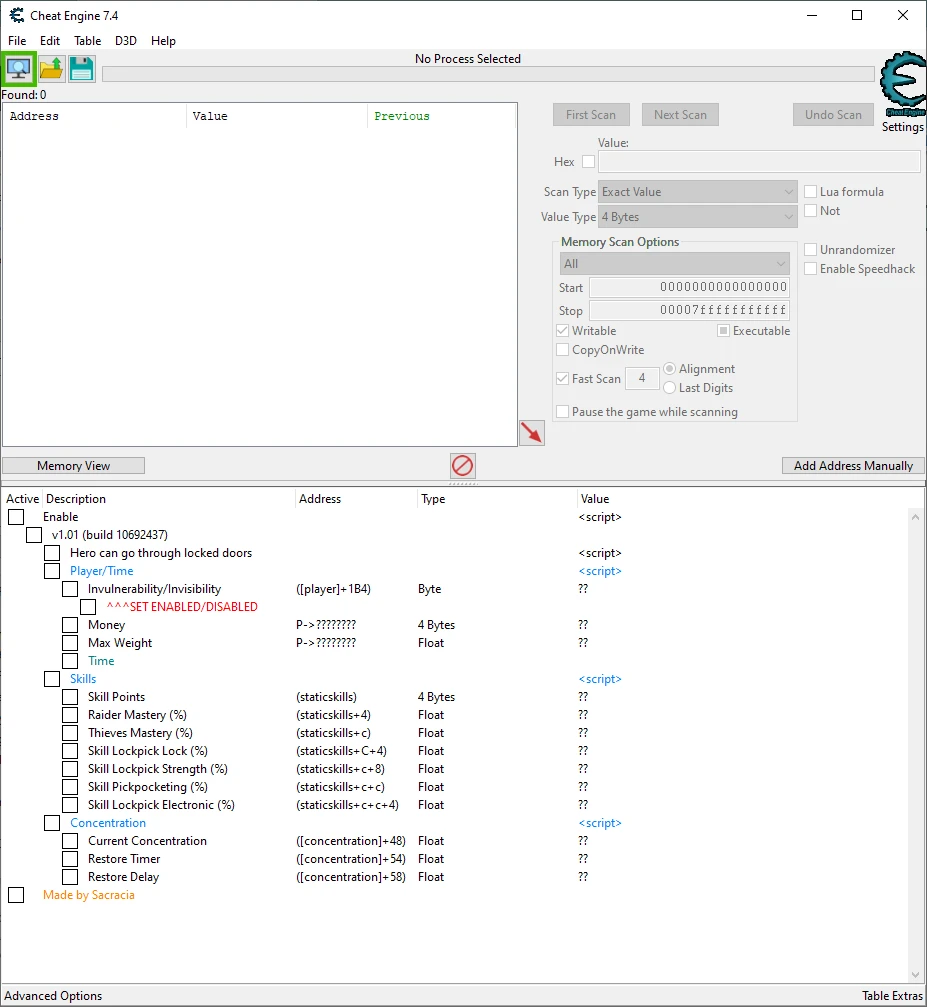Activate the Player/Time script checkbox
The width and height of the screenshot is (927, 1007).
52,571
